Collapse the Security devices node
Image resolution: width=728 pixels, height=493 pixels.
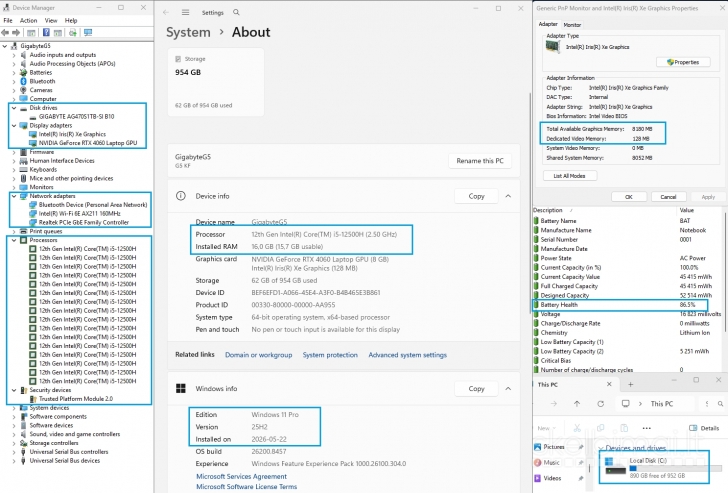pyautogui.click(x=14, y=390)
